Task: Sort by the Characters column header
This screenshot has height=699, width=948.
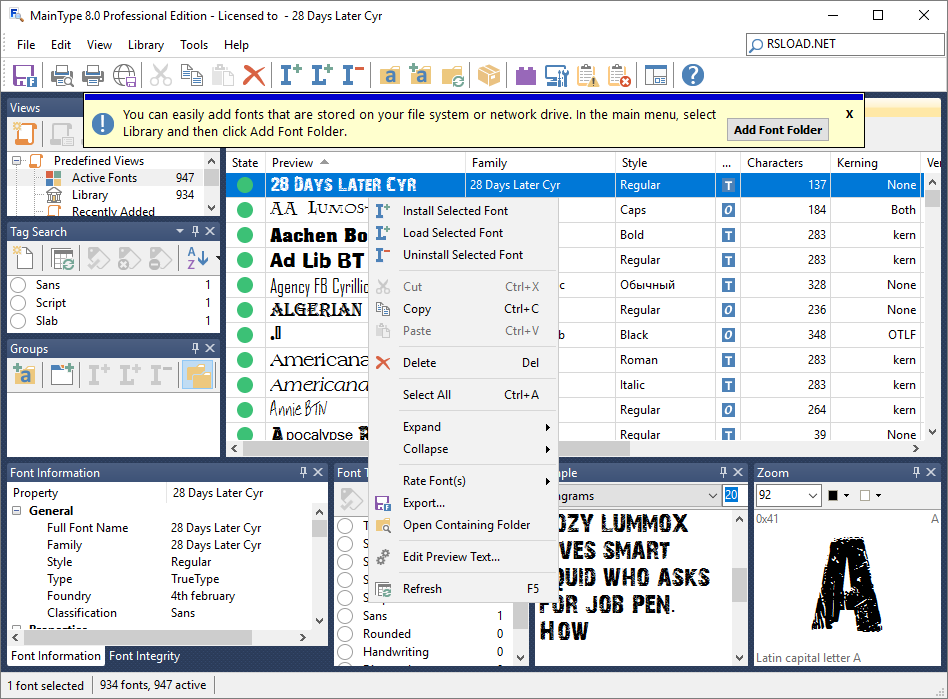Action: (x=785, y=163)
